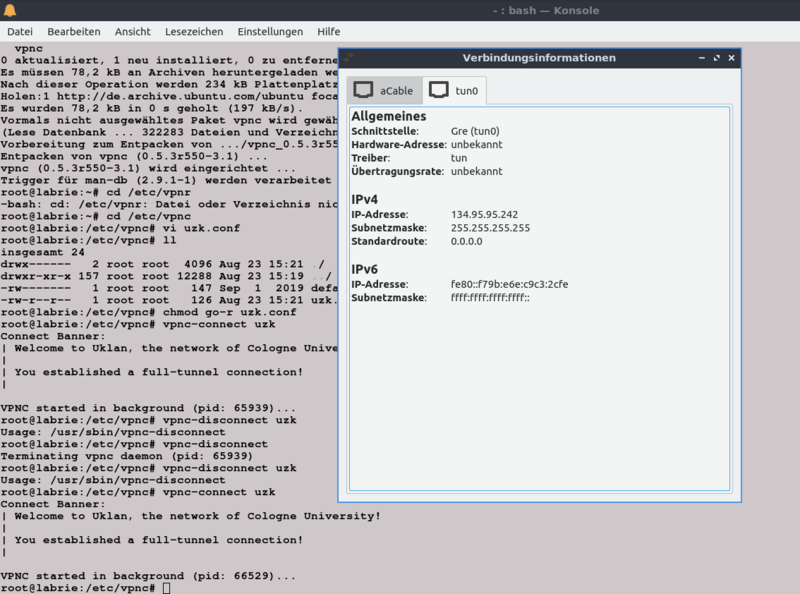Screen dimensions: 800x594
Task: Click 'Trigger für man-db' output line
Action: pyautogui.click(x=166, y=180)
